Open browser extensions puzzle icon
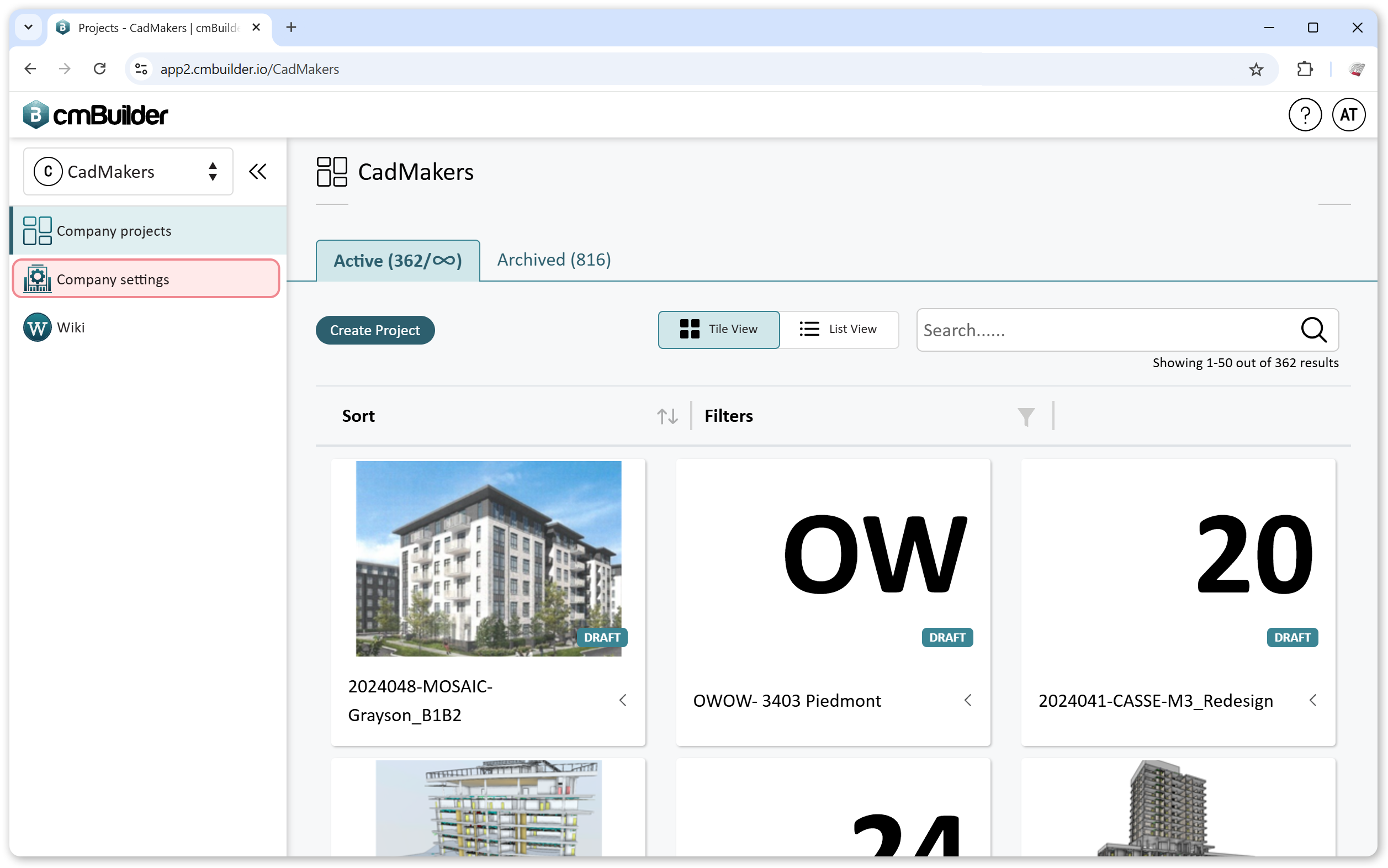This screenshot has width=1388, height=868. (x=1304, y=69)
